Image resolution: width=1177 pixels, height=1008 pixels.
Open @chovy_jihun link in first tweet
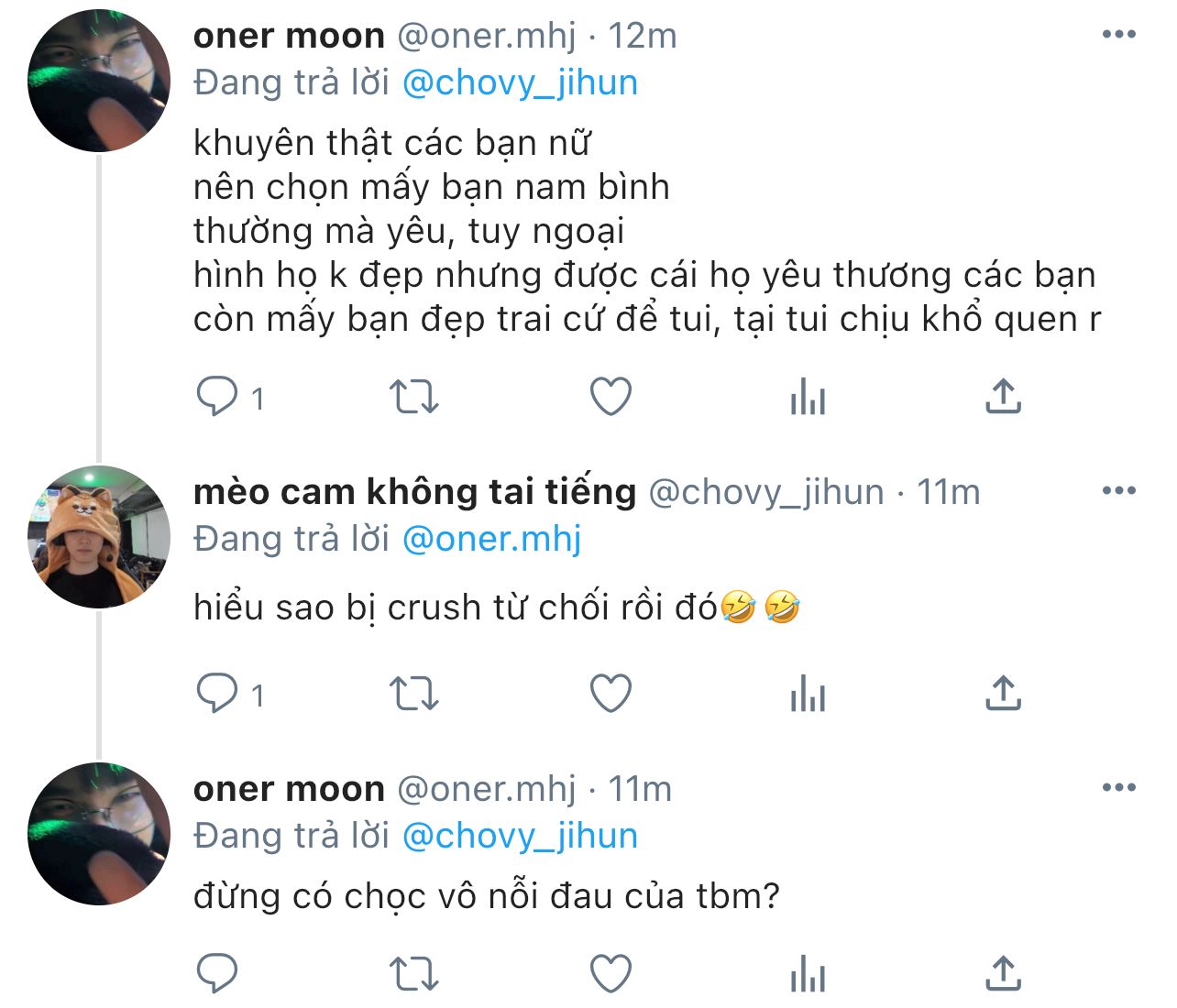coord(520,82)
